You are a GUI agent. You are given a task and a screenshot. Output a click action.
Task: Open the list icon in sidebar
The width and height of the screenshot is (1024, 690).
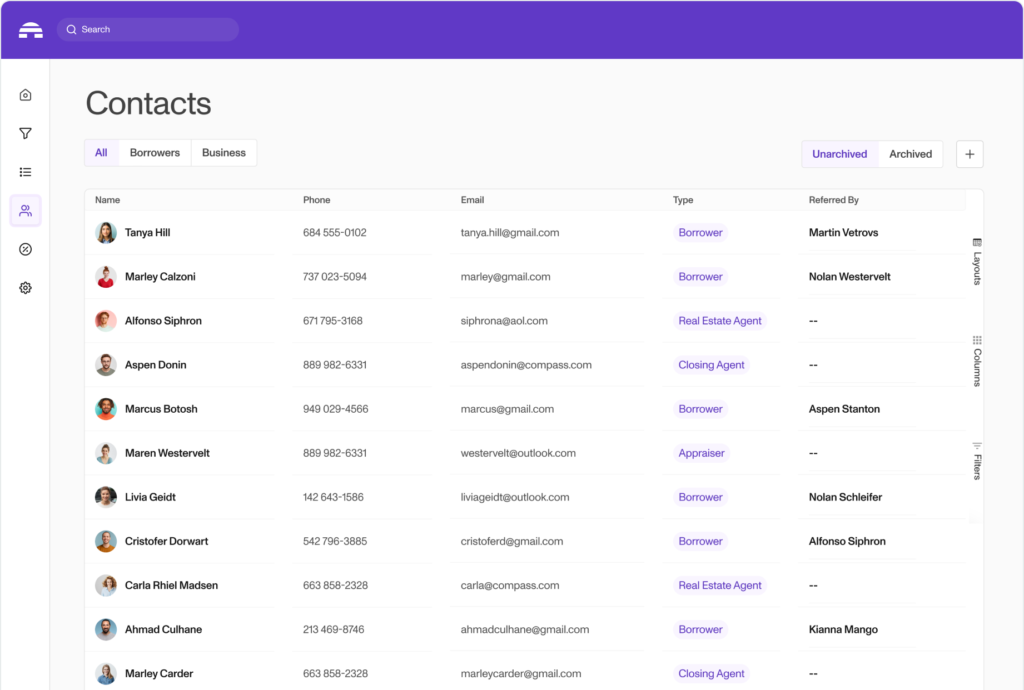coord(25,172)
